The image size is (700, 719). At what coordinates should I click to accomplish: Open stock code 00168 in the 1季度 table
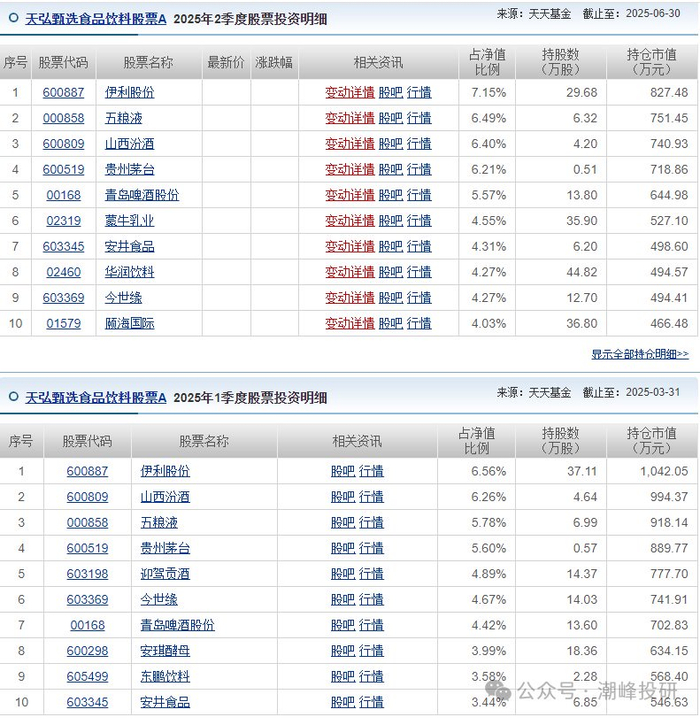[87, 625]
